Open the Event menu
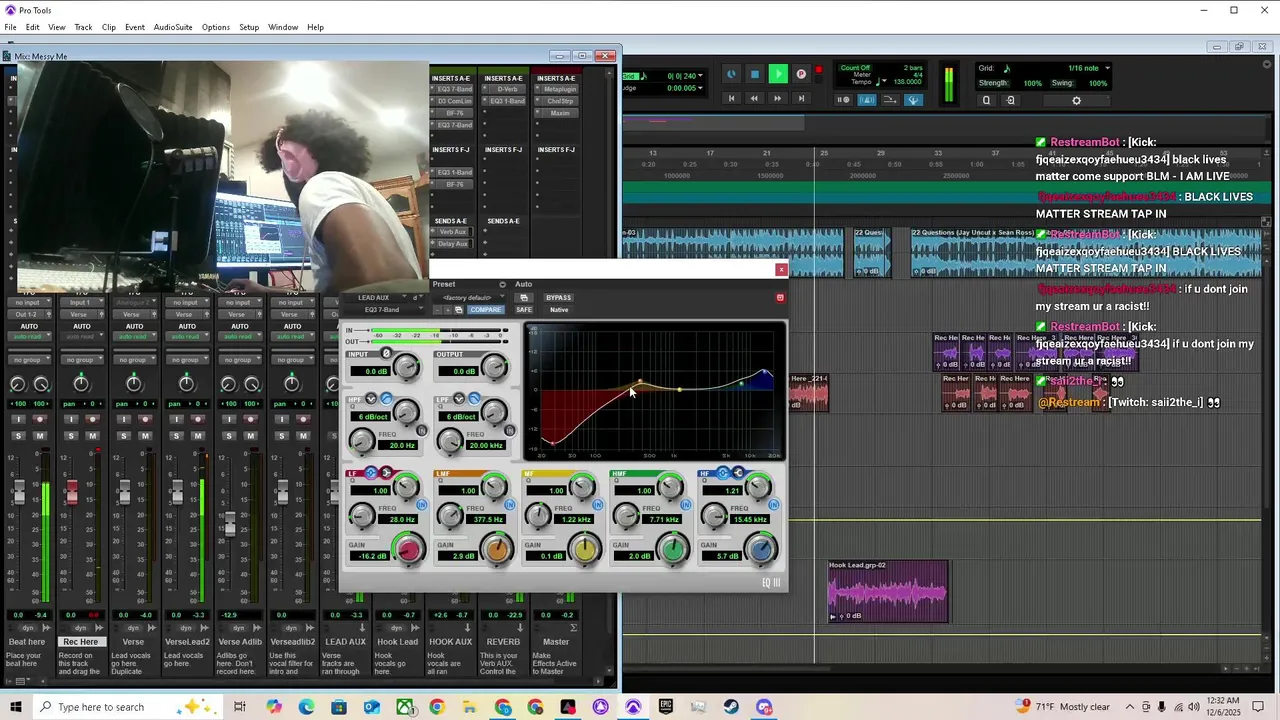The width and height of the screenshot is (1280, 720). 135,27
